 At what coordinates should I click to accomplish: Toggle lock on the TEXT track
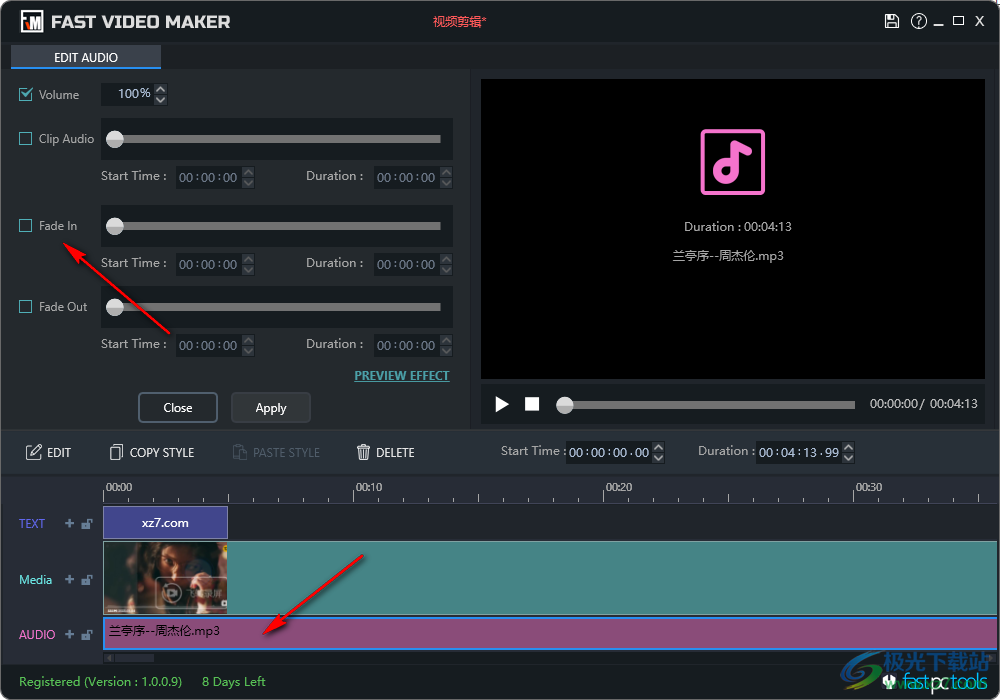tap(87, 523)
